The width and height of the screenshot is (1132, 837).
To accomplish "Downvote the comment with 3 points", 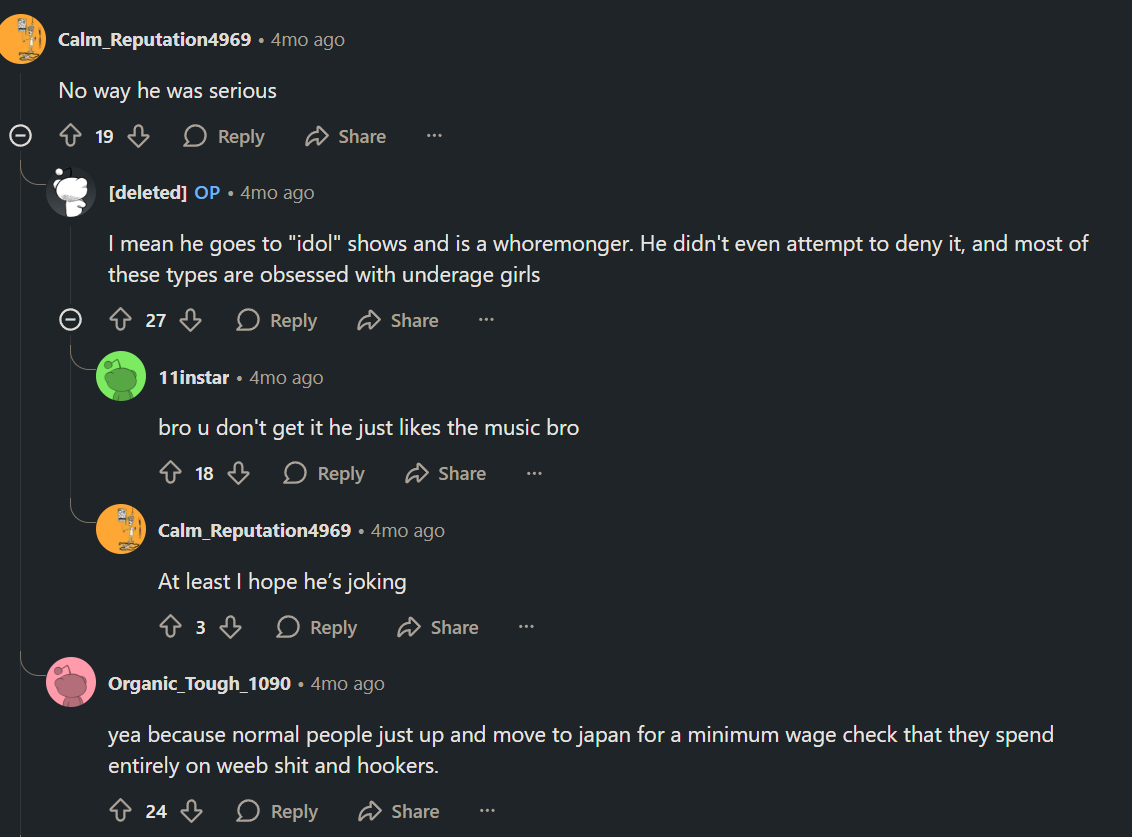I will point(230,627).
